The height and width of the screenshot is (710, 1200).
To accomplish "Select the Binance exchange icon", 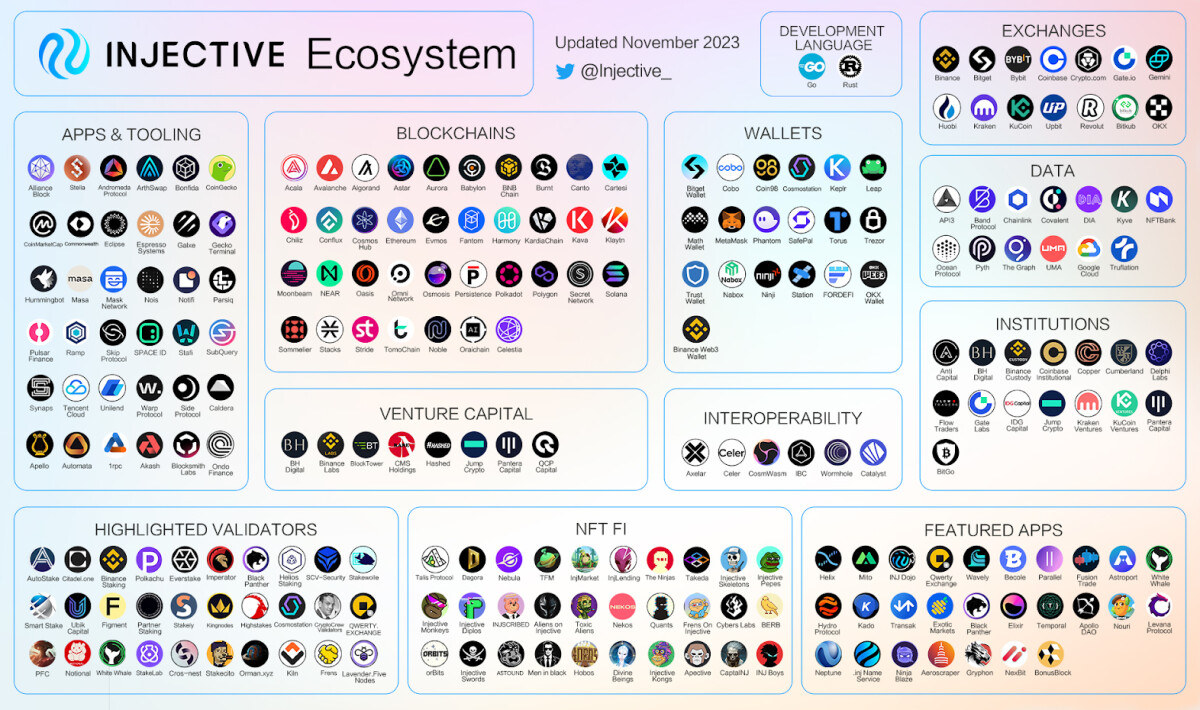I will (x=946, y=59).
